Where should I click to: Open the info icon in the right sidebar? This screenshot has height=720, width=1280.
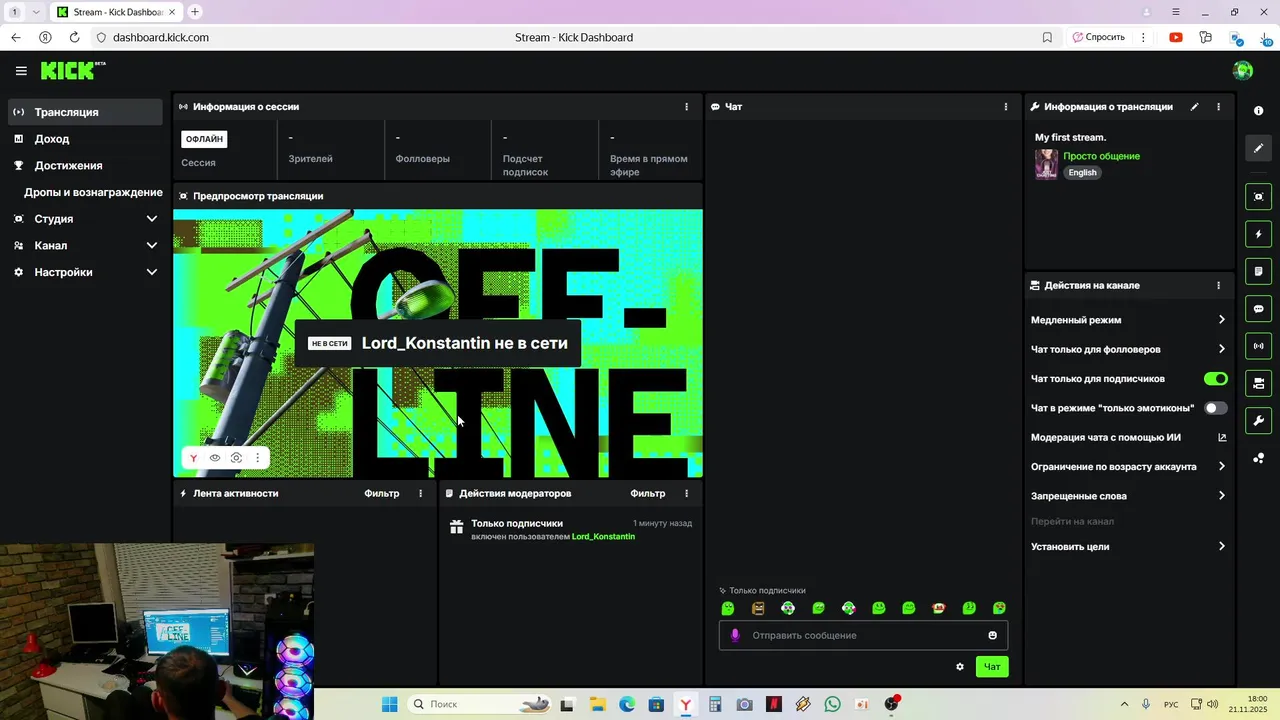click(x=1259, y=111)
